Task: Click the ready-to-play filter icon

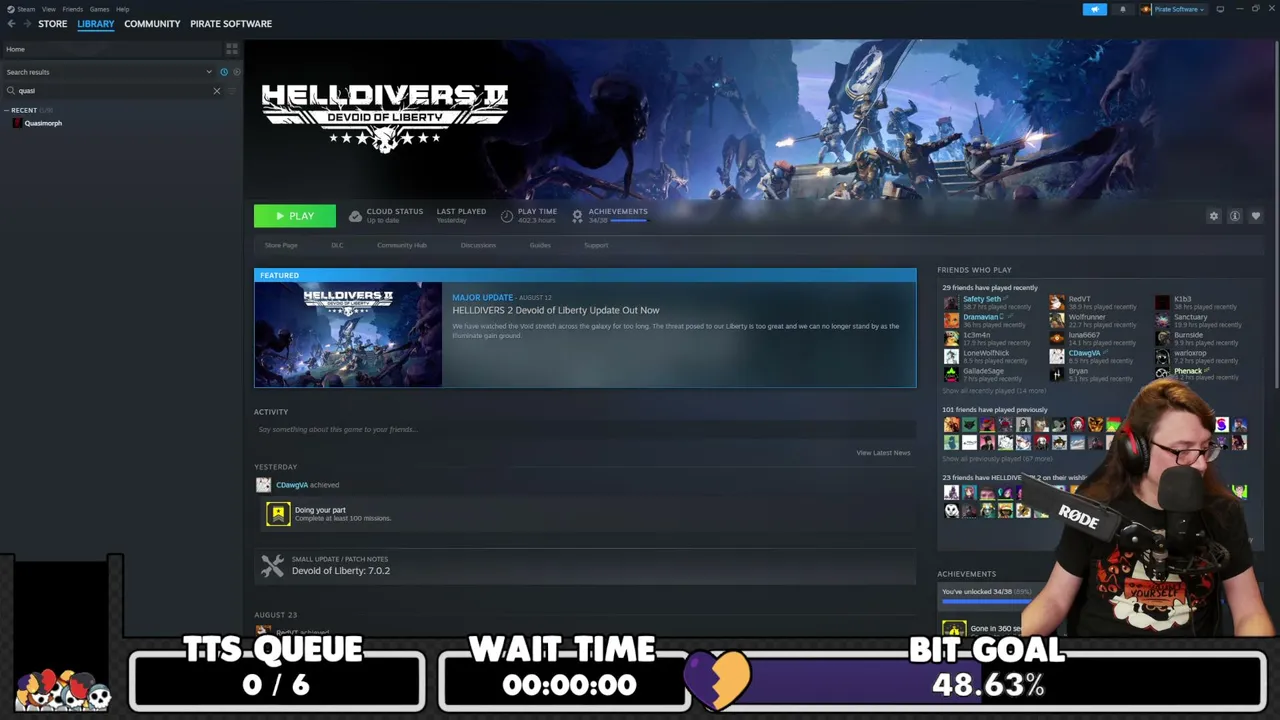Action: tap(236, 72)
